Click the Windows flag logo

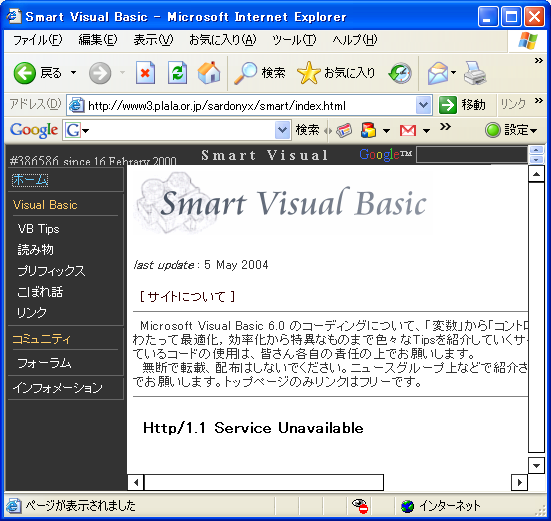[x=527, y=41]
